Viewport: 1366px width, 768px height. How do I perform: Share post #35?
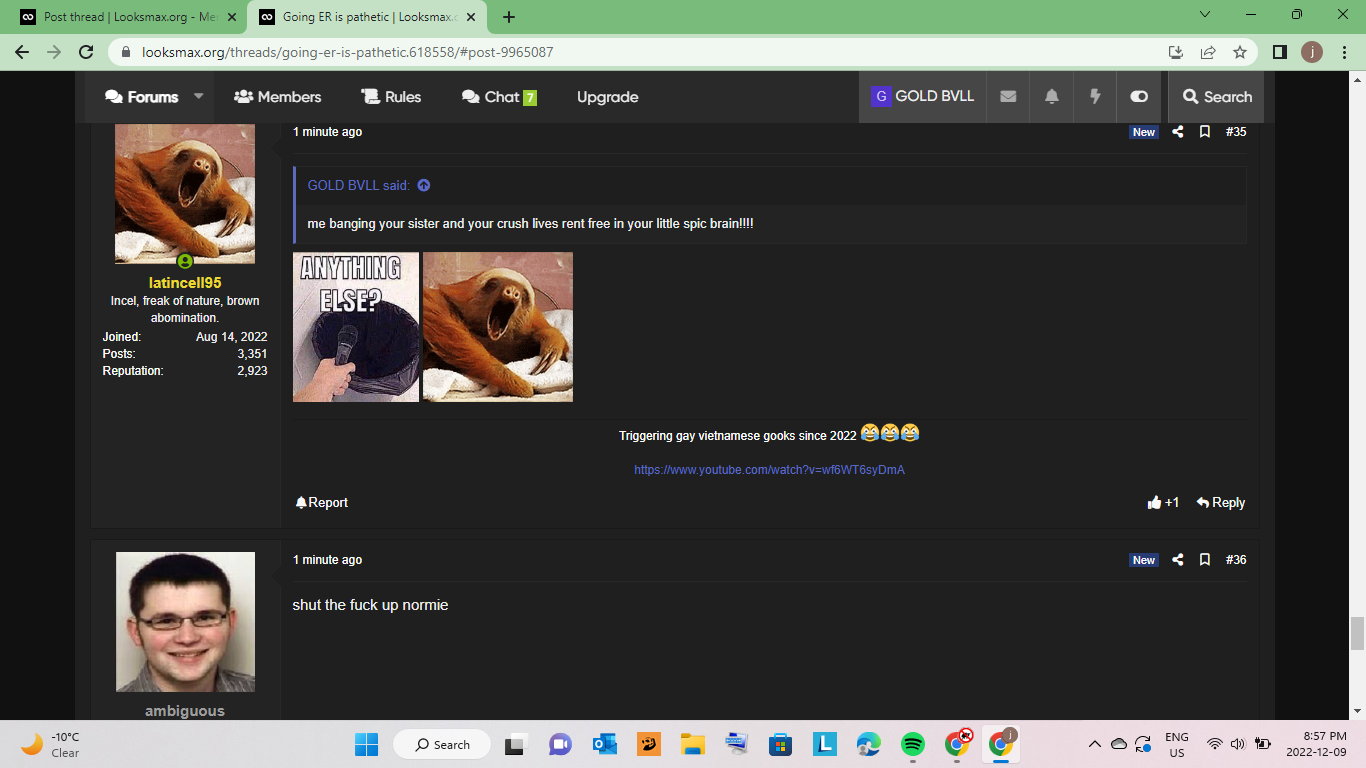coord(1178,132)
